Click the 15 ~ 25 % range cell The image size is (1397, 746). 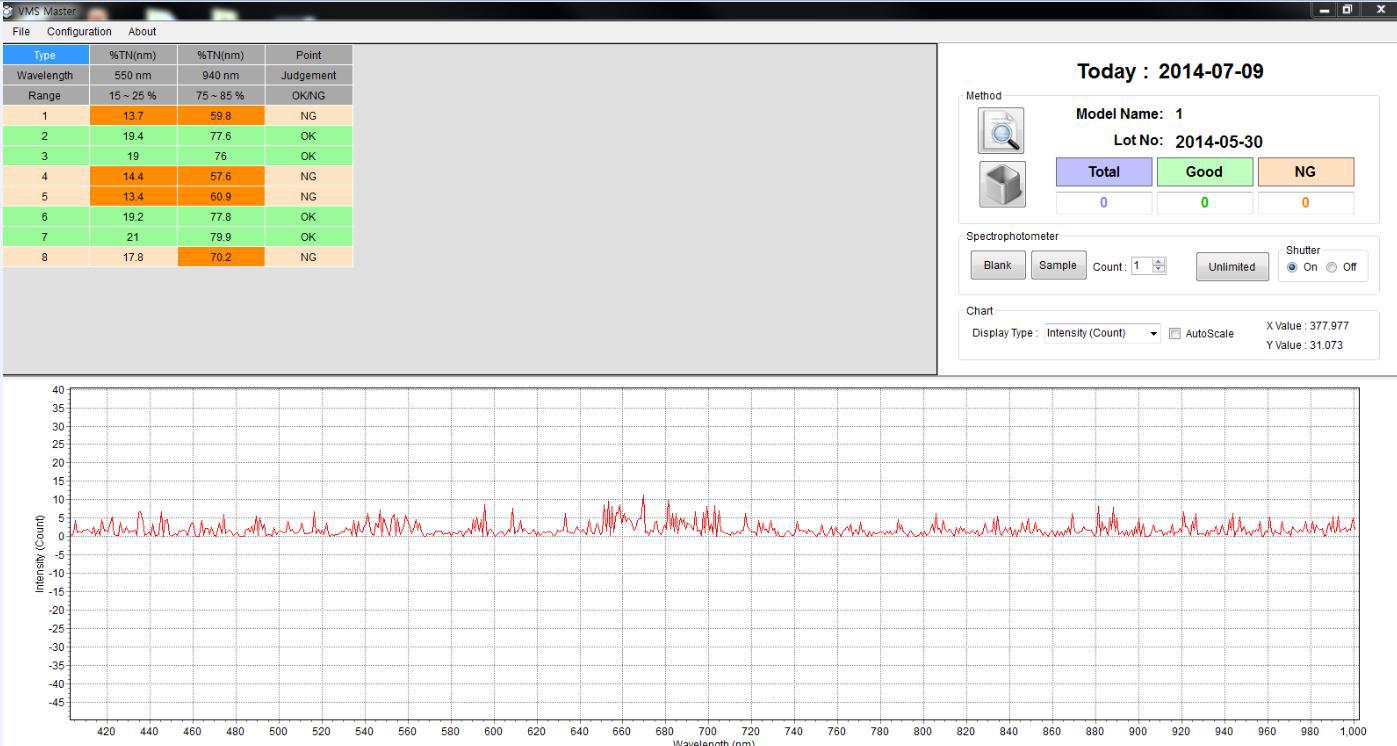(x=133, y=95)
